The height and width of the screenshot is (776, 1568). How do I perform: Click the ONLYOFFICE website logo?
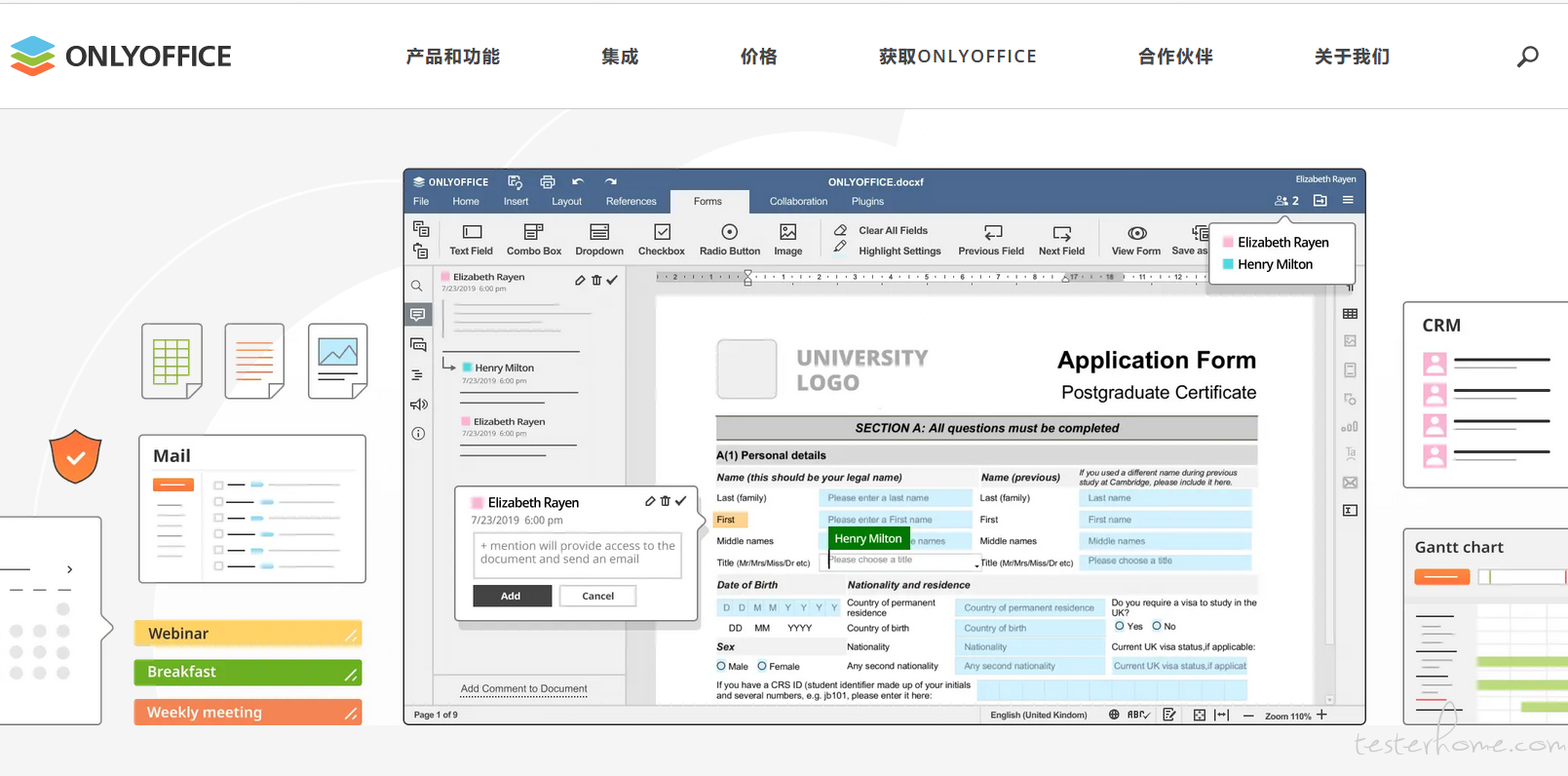point(121,56)
